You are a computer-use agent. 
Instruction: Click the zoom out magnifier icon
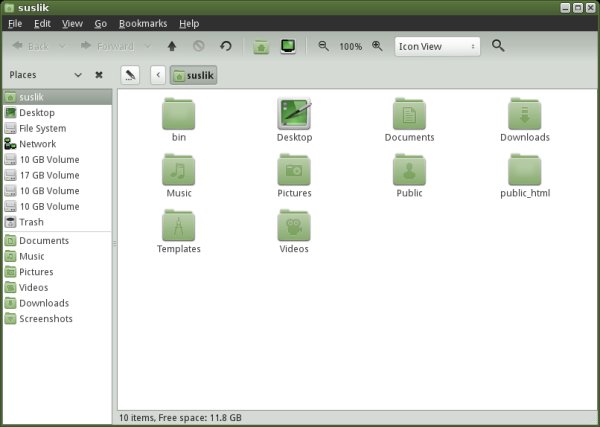[x=324, y=46]
